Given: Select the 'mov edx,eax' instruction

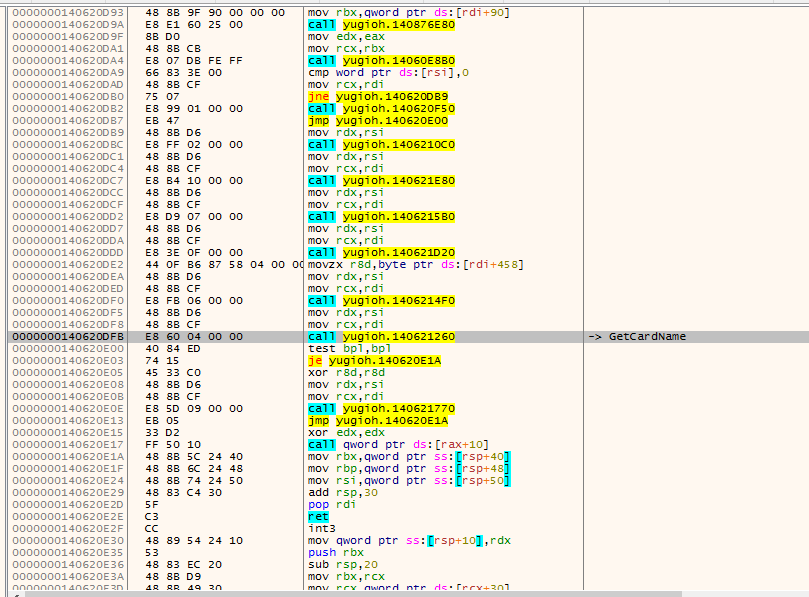Looking at the screenshot, I should [x=346, y=37].
